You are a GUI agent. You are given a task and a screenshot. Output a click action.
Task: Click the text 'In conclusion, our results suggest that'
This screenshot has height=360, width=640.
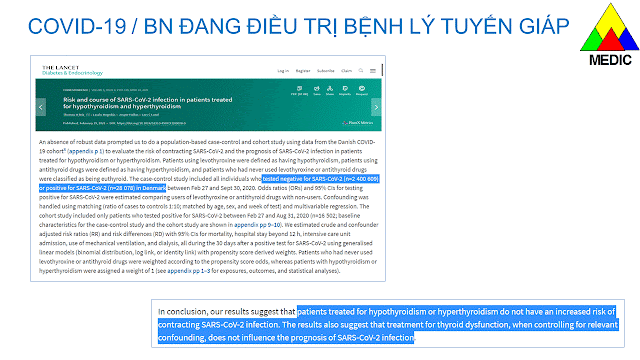point(227,311)
